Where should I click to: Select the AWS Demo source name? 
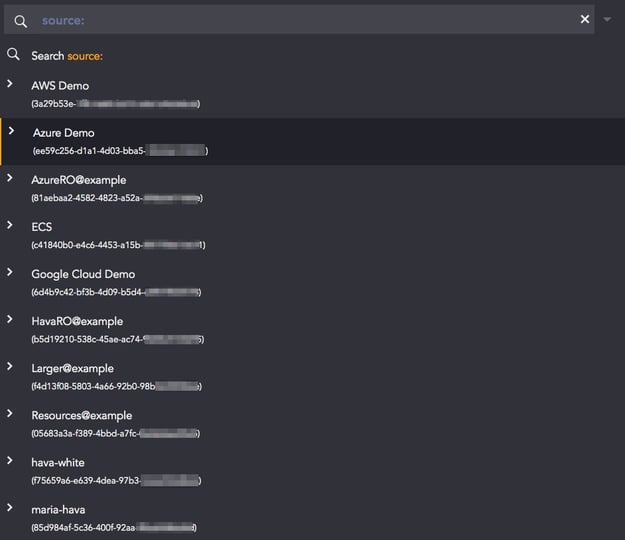[x=60, y=86]
